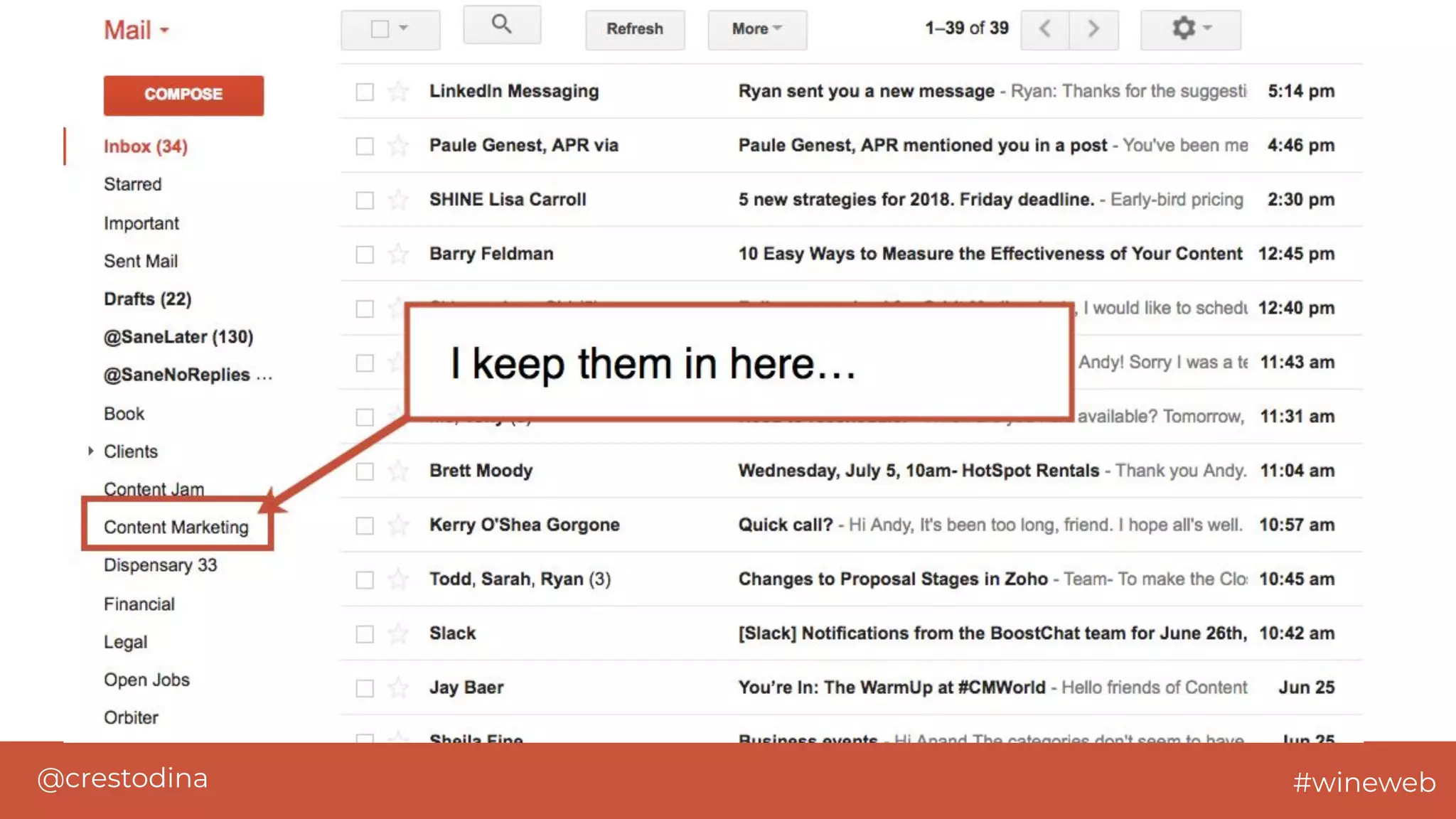Go to the previous page arrow
This screenshot has width=1456, height=819.
pyautogui.click(x=1044, y=29)
